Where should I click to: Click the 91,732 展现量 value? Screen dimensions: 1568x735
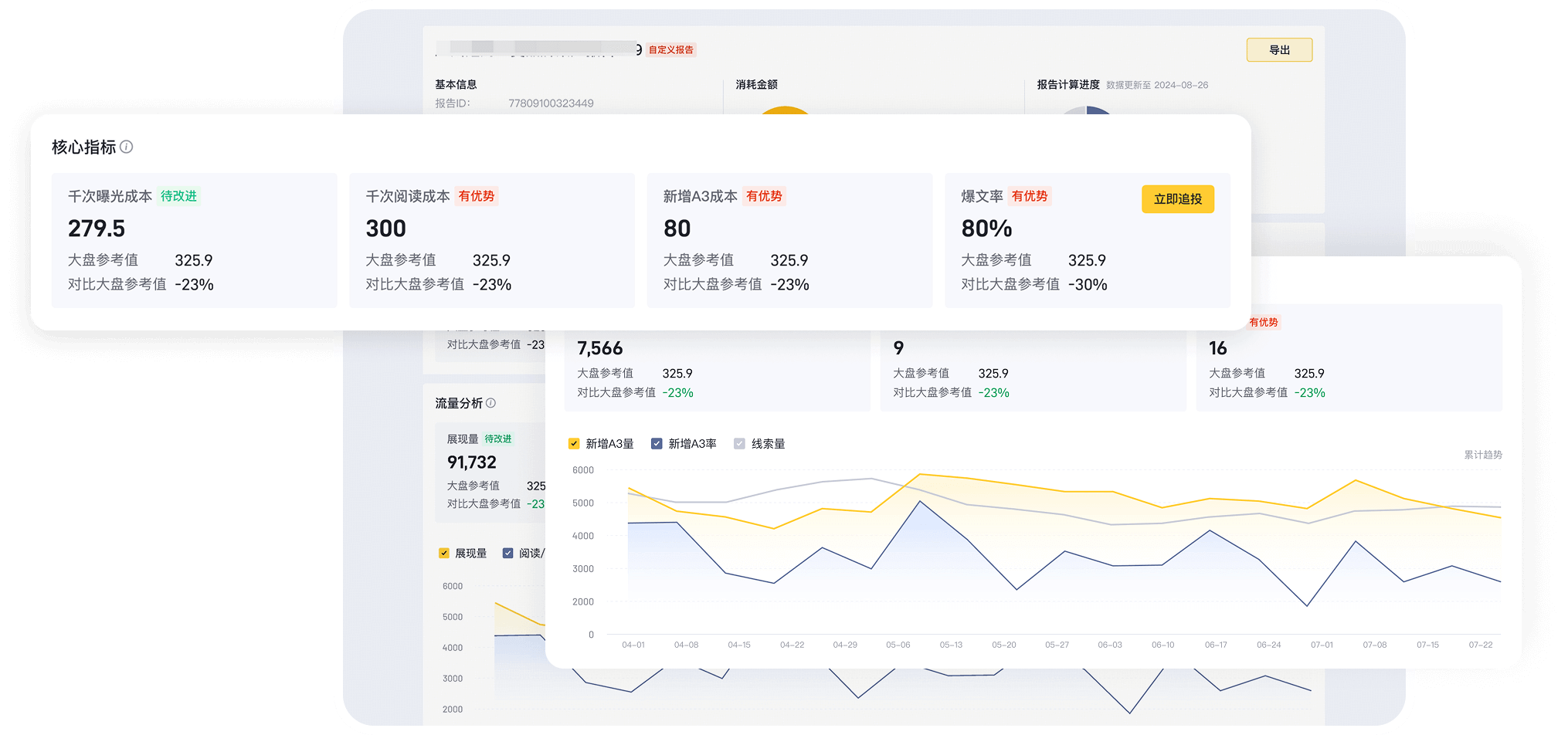[x=472, y=462]
